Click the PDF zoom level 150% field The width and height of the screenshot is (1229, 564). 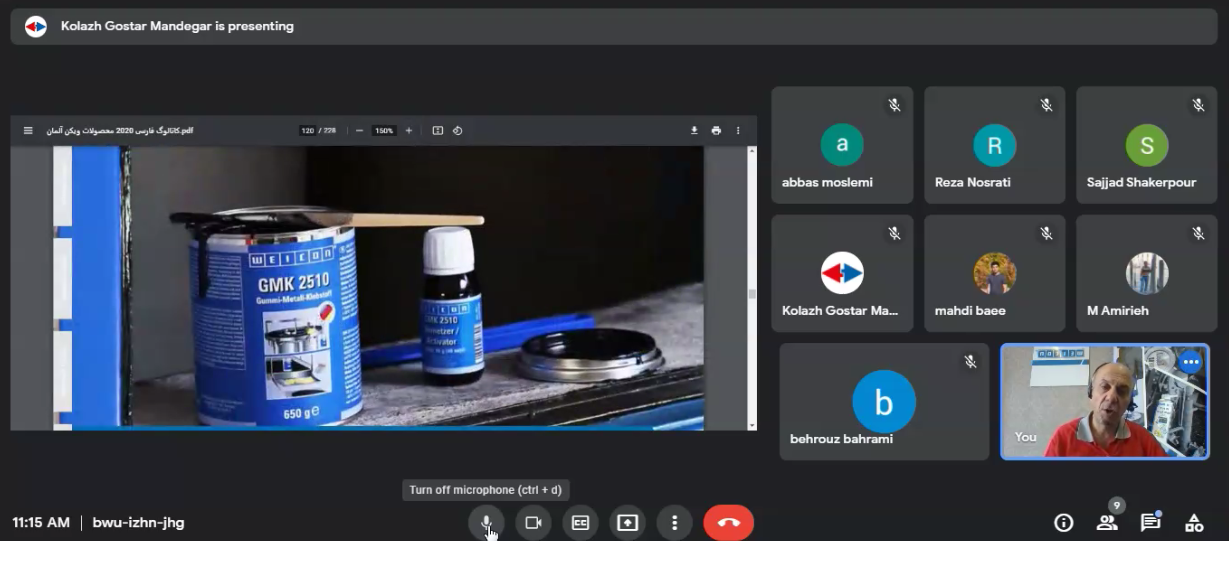pyautogui.click(x=385, y=130)
